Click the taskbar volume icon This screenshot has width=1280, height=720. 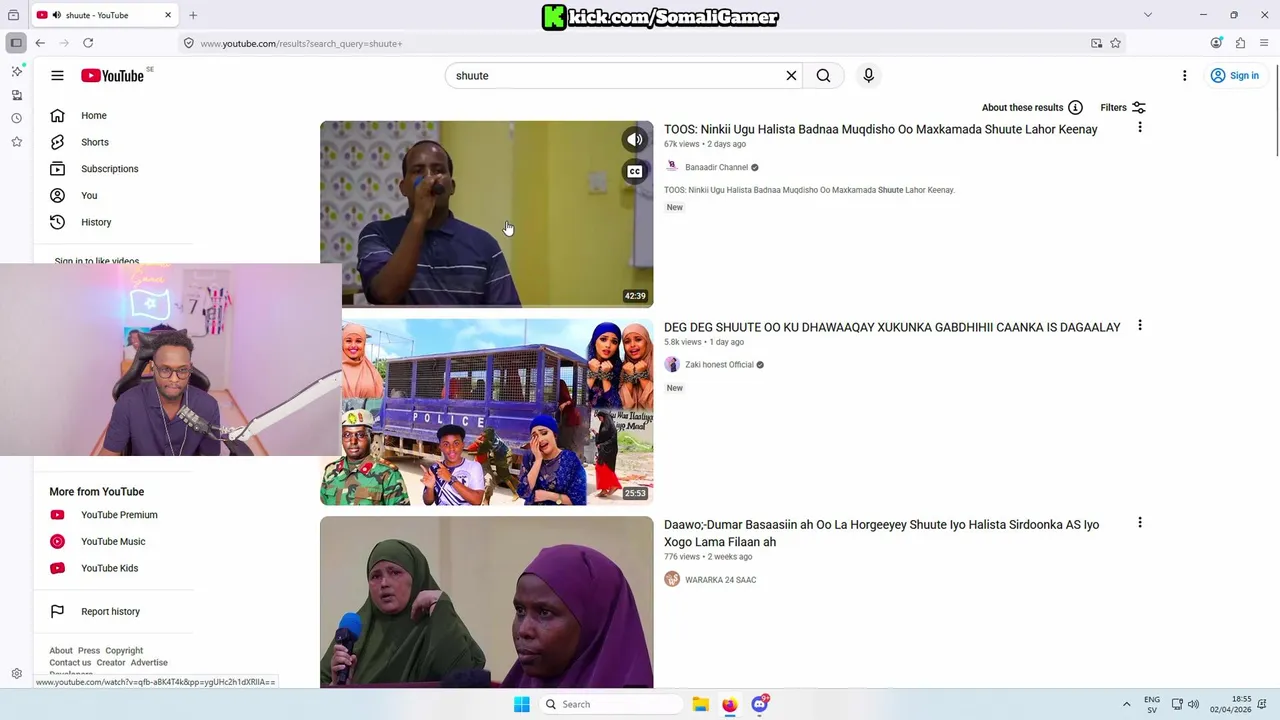[1193, 704]
